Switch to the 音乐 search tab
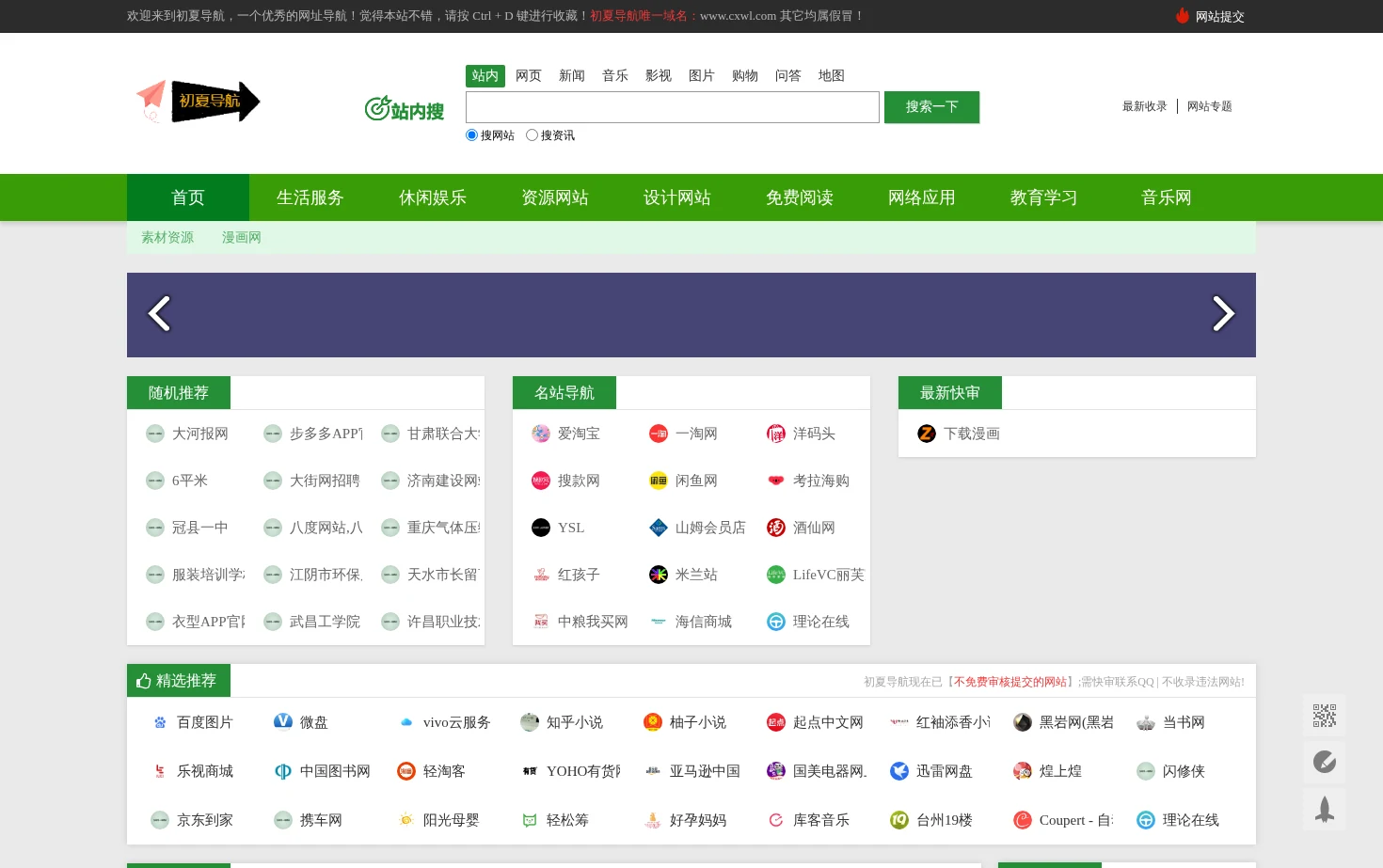The width and height of the screenshot is (1383, 868). (615, 76)
